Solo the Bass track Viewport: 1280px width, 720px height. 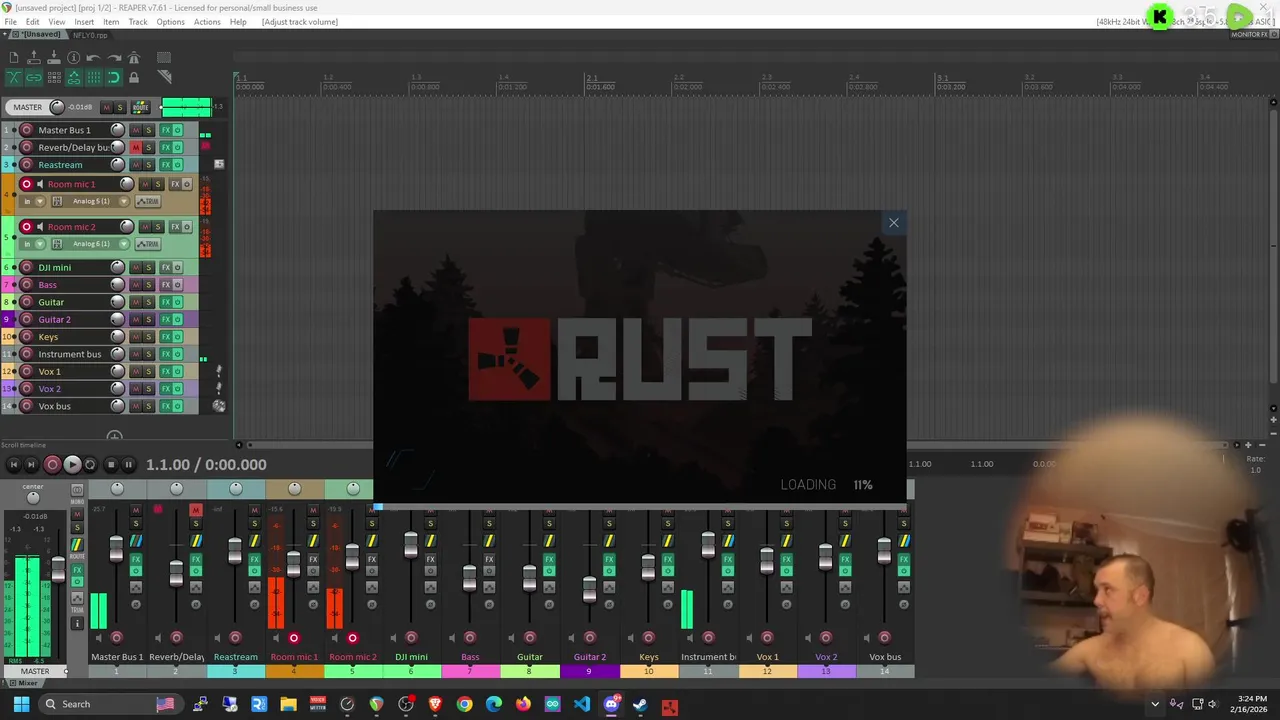pyautogui.click(x=149, y=285)
